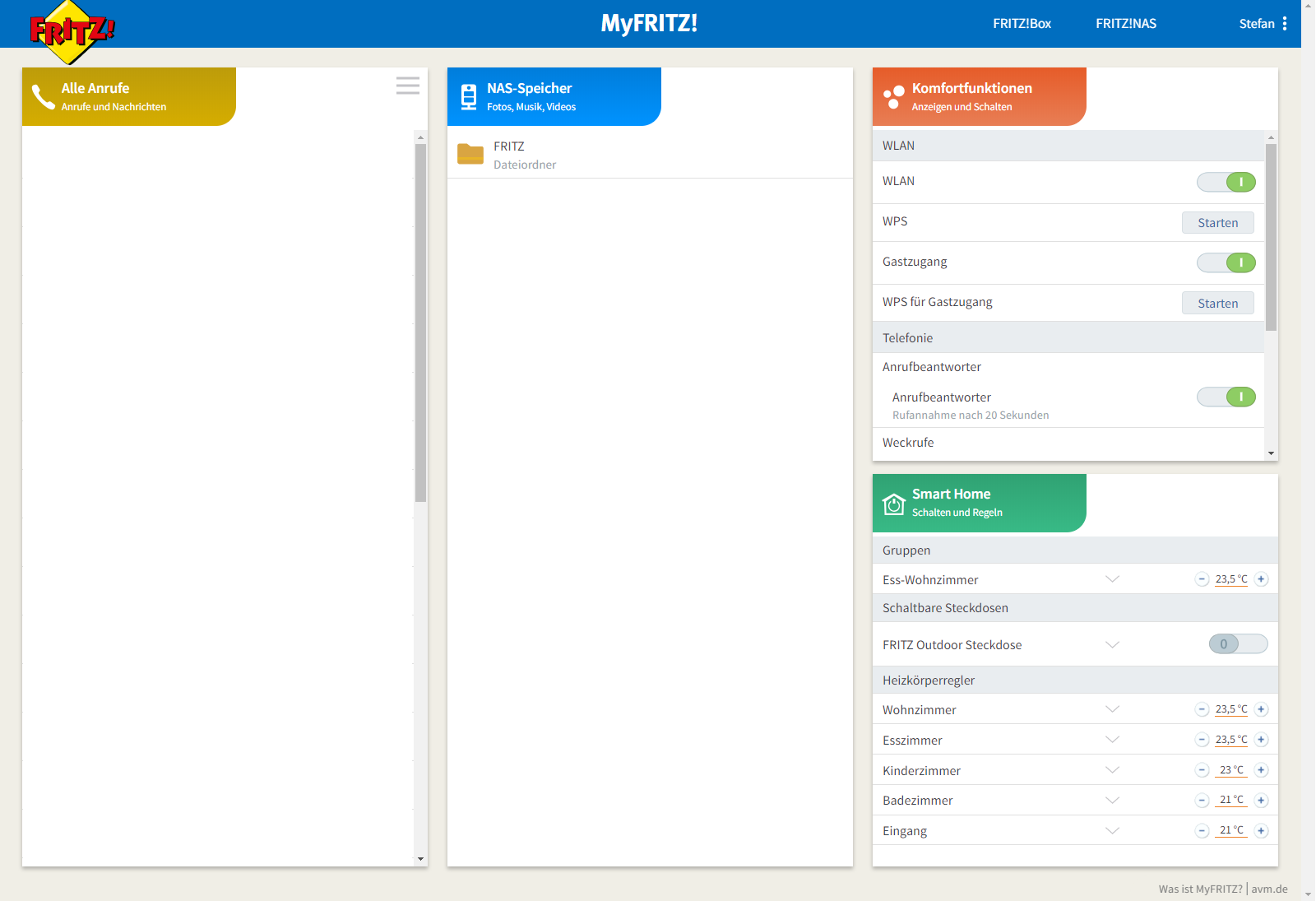This screenshot has width=1316, height=901.
Task: Expand Wohnzimmer radiator details
Action: pos(1113,709)
